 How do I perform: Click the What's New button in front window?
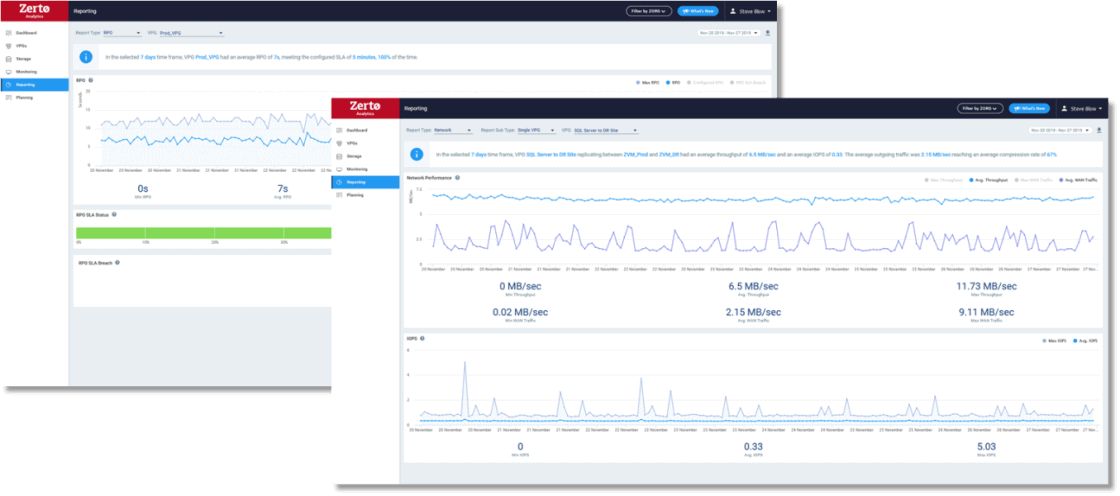pyautogui.click(x=1029, y=108)
